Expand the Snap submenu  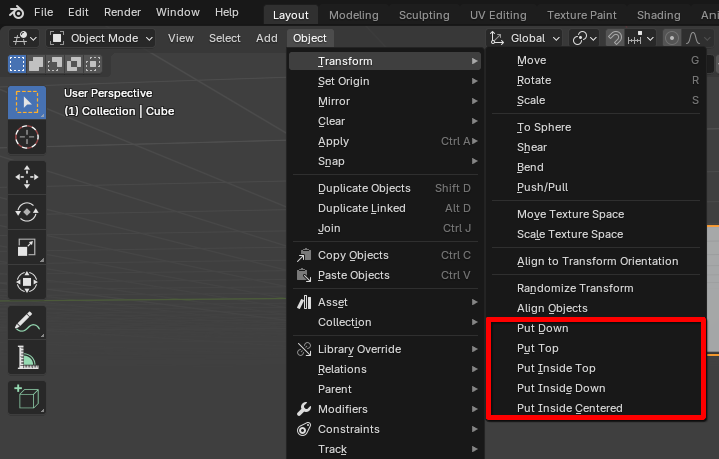coord(385,161)
